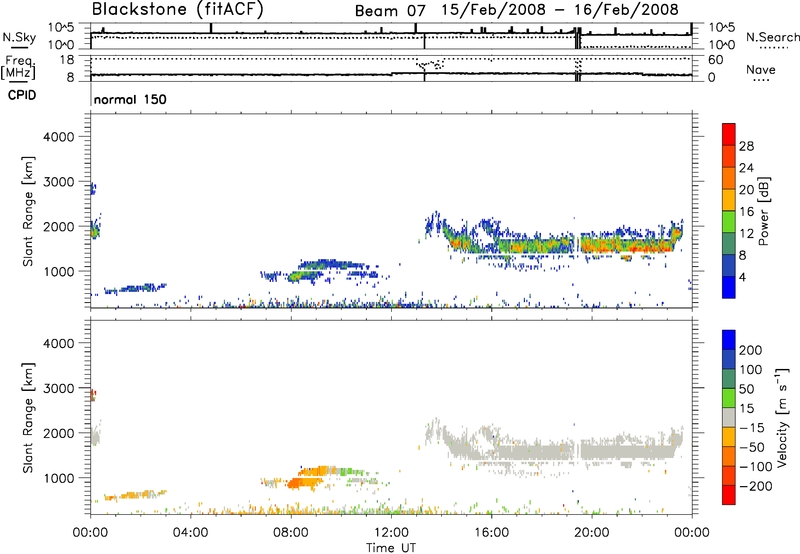
Task: Click the "10^5" tick beside N.Sky
Action: click(x=61, y=28)
